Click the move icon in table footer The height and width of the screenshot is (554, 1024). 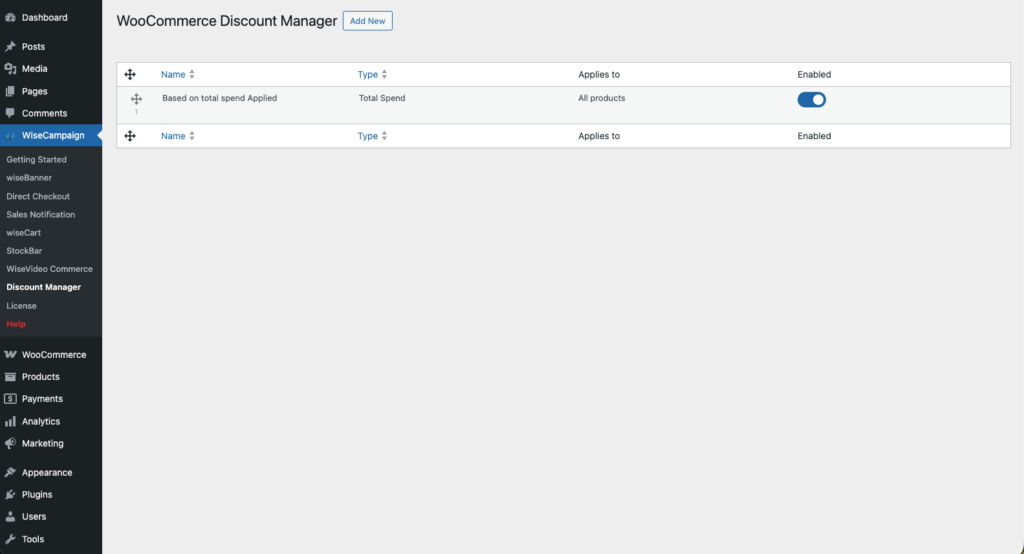click(x=130, y=136)
